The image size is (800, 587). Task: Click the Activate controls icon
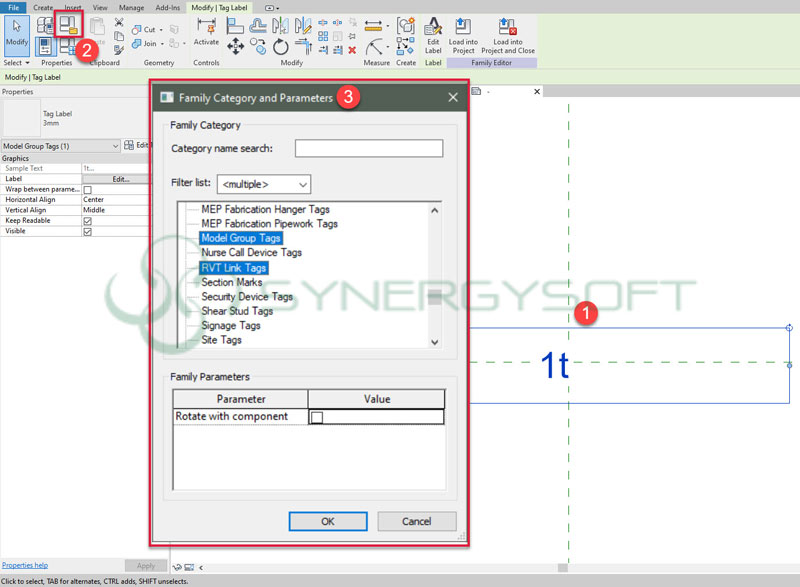[206, 30]
